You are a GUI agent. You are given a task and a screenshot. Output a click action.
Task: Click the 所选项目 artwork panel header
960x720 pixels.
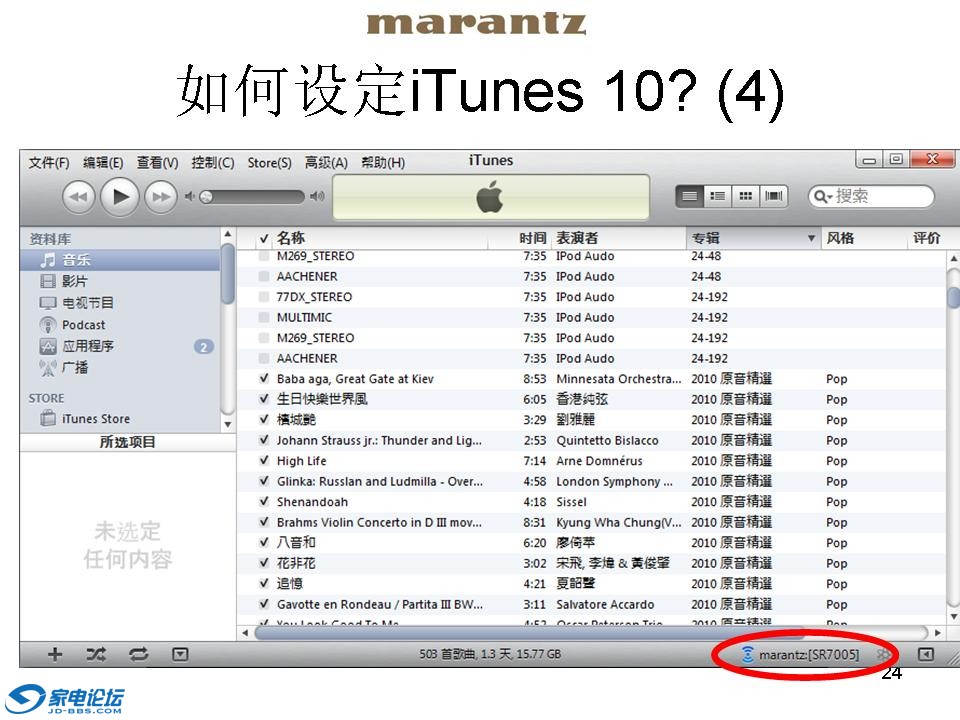click(x=127, y=442)
